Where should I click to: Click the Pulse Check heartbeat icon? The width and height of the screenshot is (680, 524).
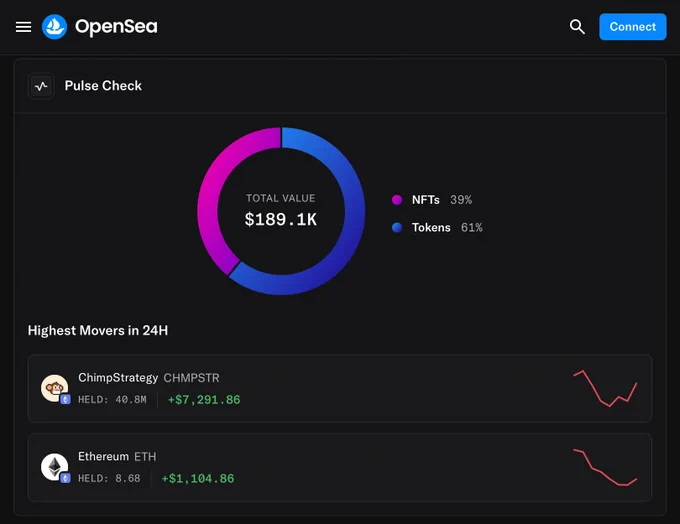41,86
